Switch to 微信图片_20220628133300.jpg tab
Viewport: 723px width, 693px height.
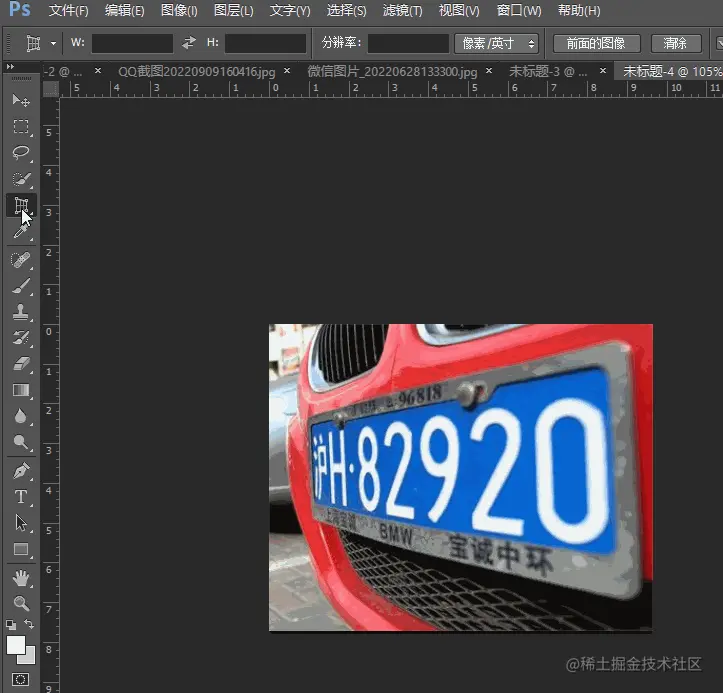tap(392, 71)
